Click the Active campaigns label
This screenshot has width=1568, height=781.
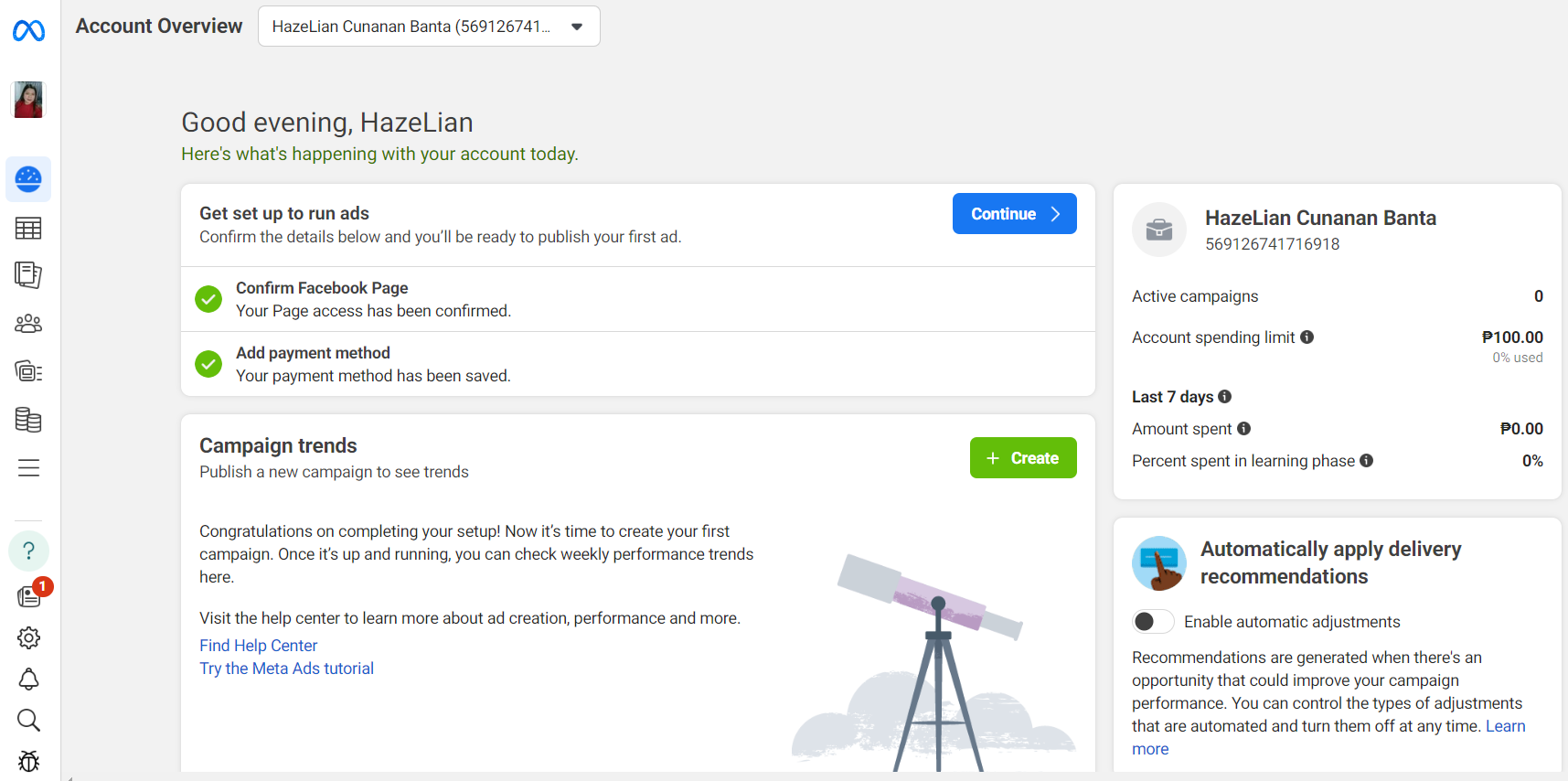click(x=1195, y=296)
